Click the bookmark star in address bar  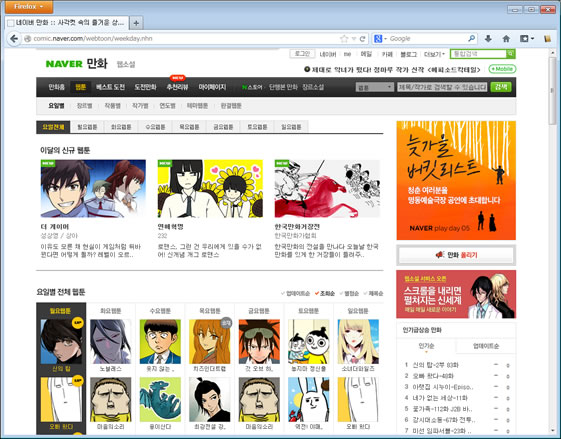[344, 39]
